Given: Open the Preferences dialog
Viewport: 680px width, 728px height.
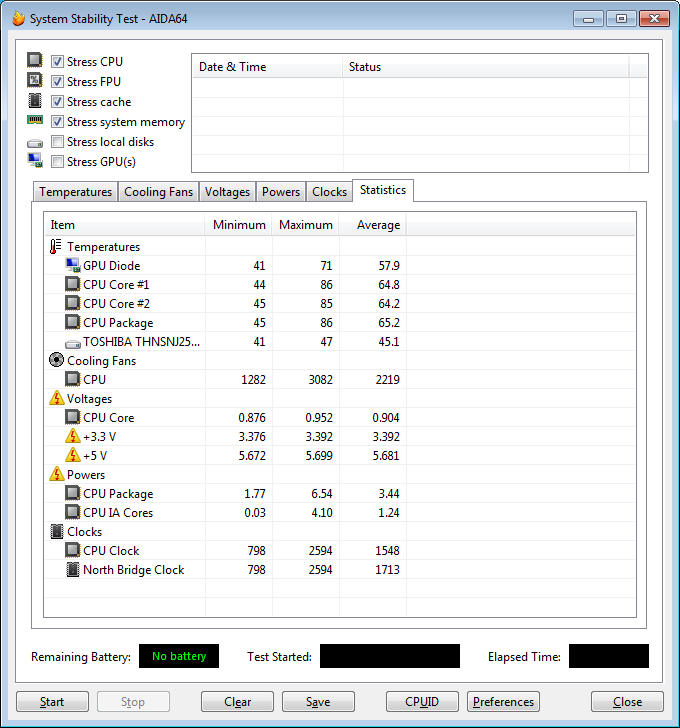Looking at the screenshot, I should point(504,702).
